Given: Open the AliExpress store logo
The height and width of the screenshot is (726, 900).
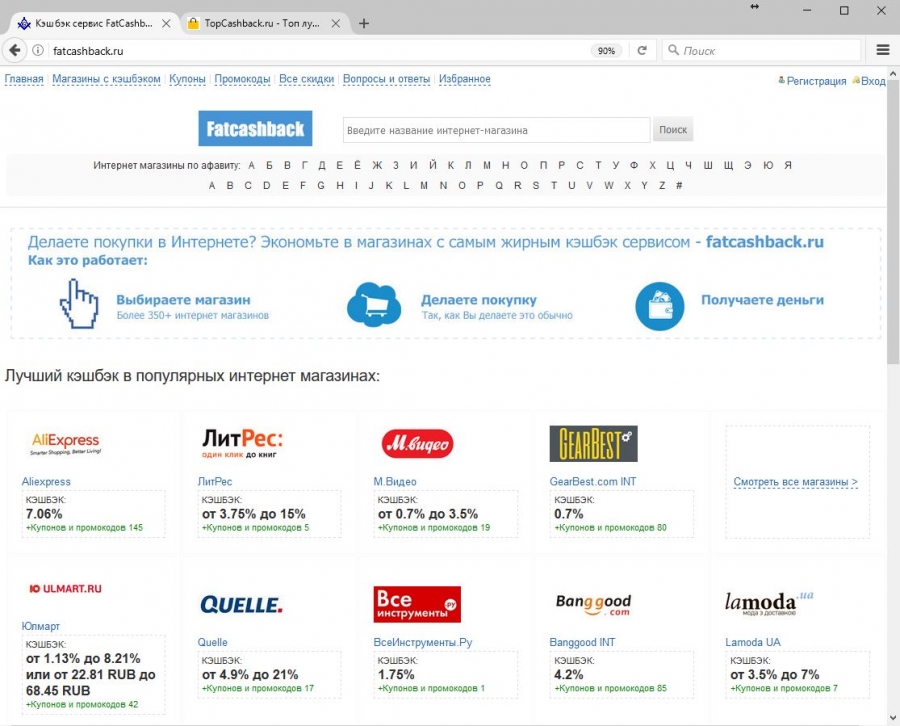Looking at the screenshot, I should 65,444.
